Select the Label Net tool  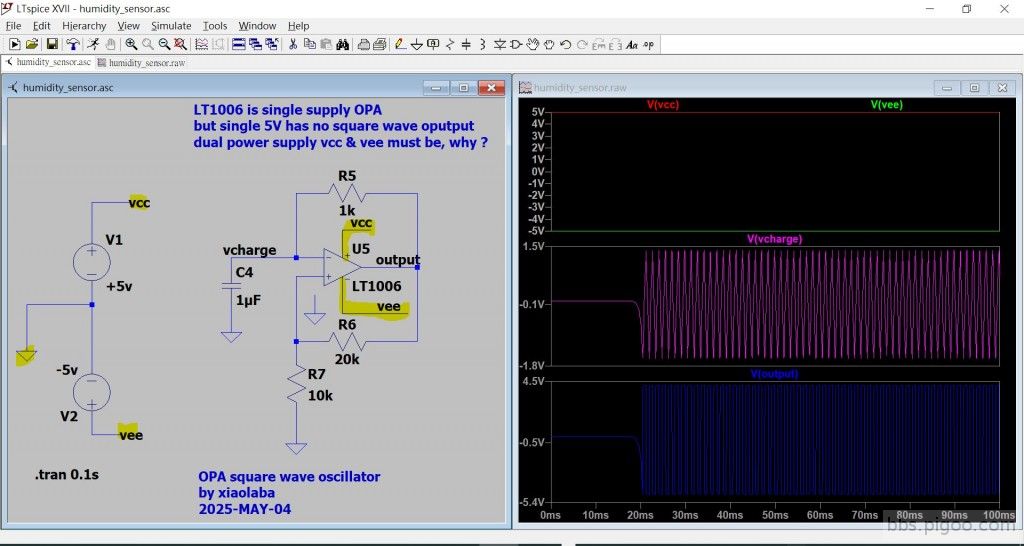point(433,44)
